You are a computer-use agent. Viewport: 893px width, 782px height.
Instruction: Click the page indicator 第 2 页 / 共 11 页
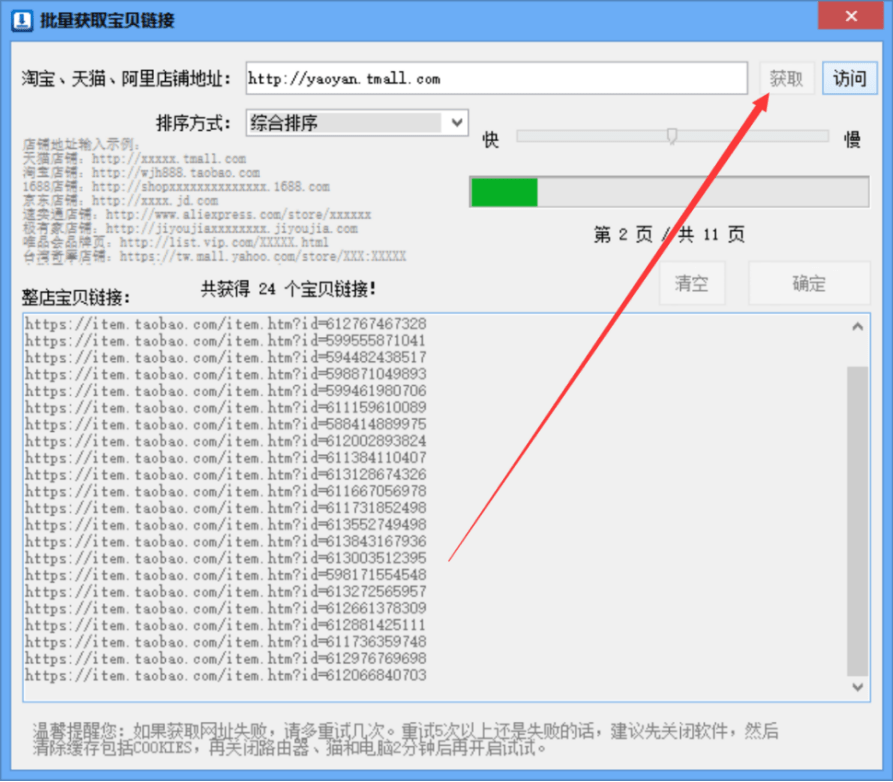(668, 234)
